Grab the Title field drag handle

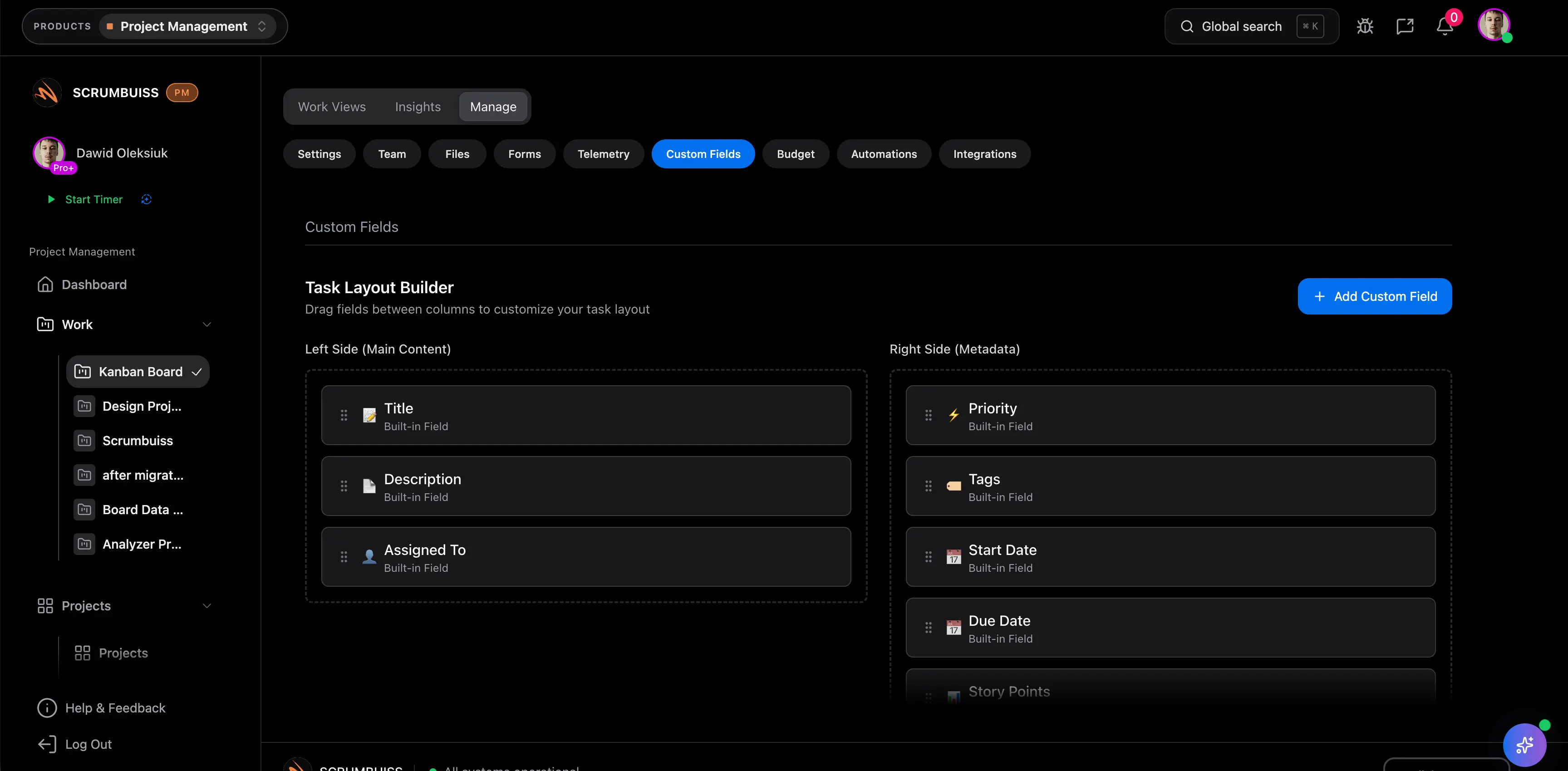pos(344,415)
